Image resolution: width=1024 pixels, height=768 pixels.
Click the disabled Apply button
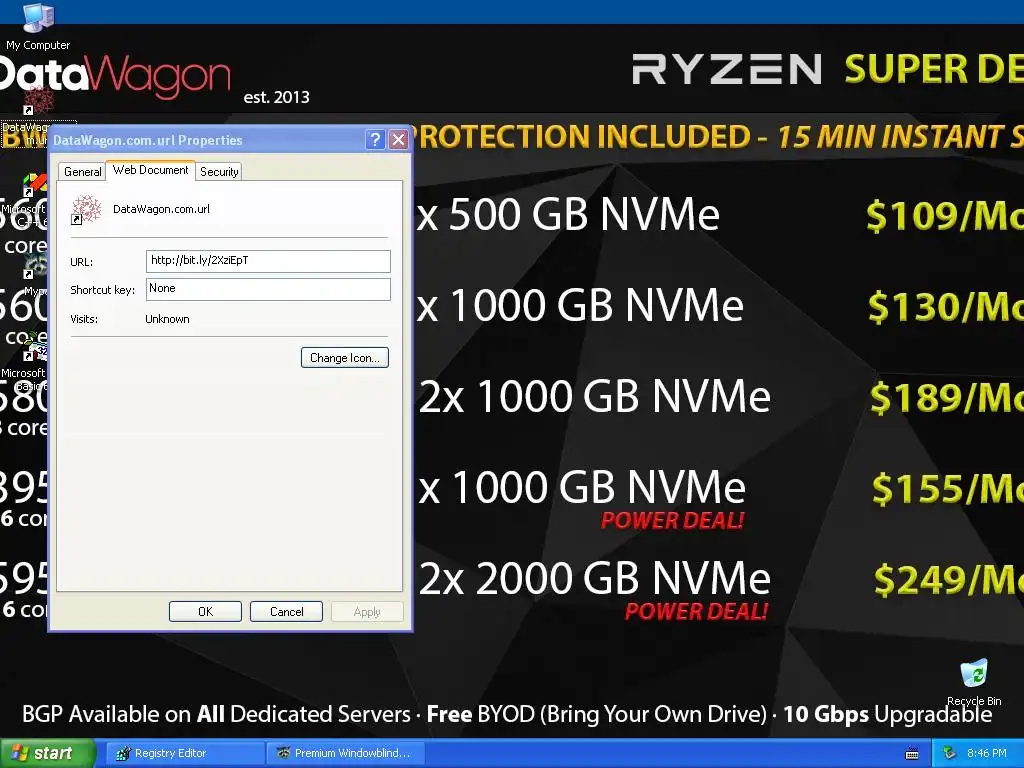tap(367, 612)
